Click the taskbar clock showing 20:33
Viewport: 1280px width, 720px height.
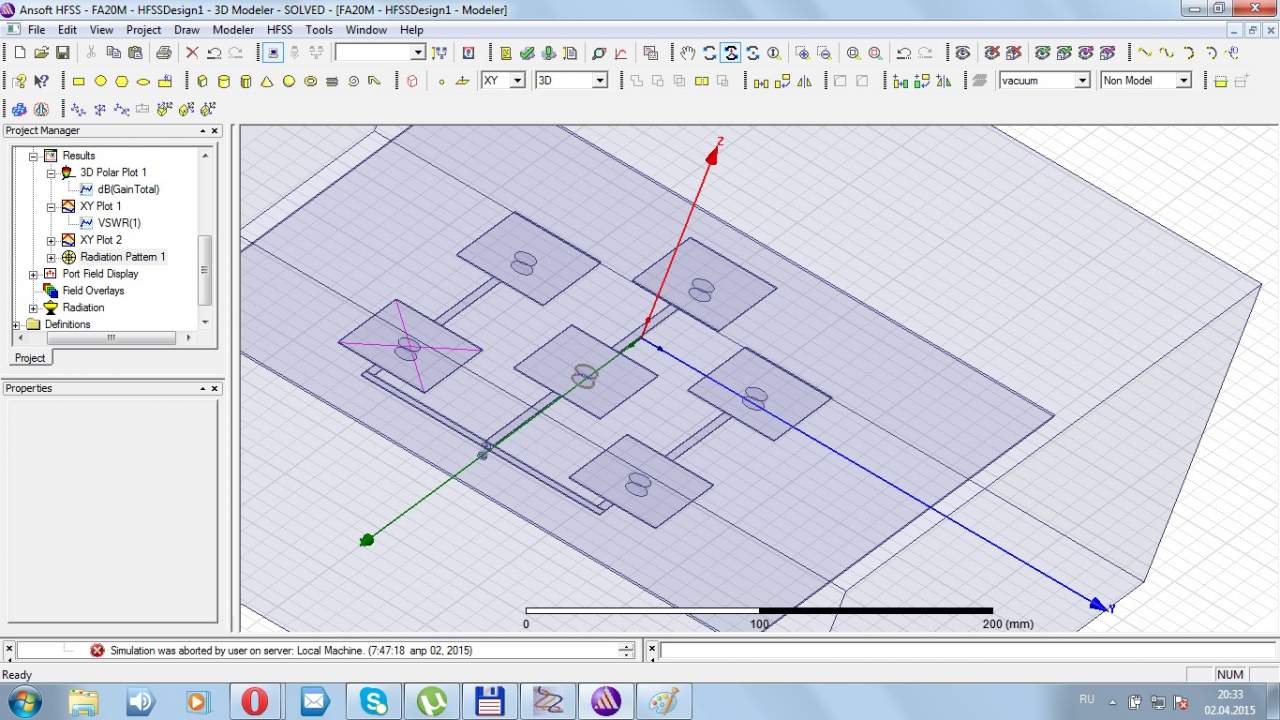1230,694
